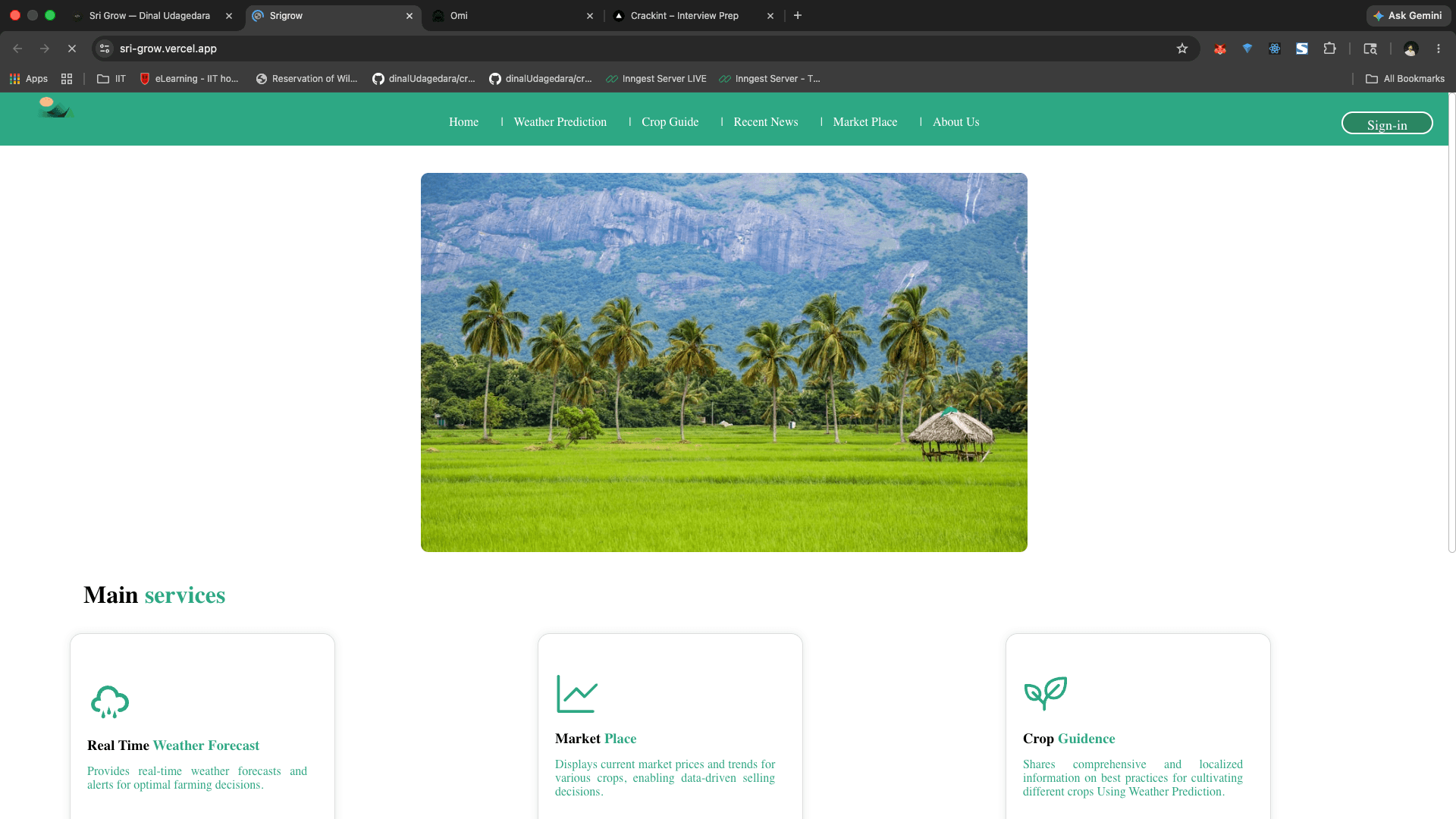
Task: Click the weather forecast description text
Action: (x=197, y=778)
